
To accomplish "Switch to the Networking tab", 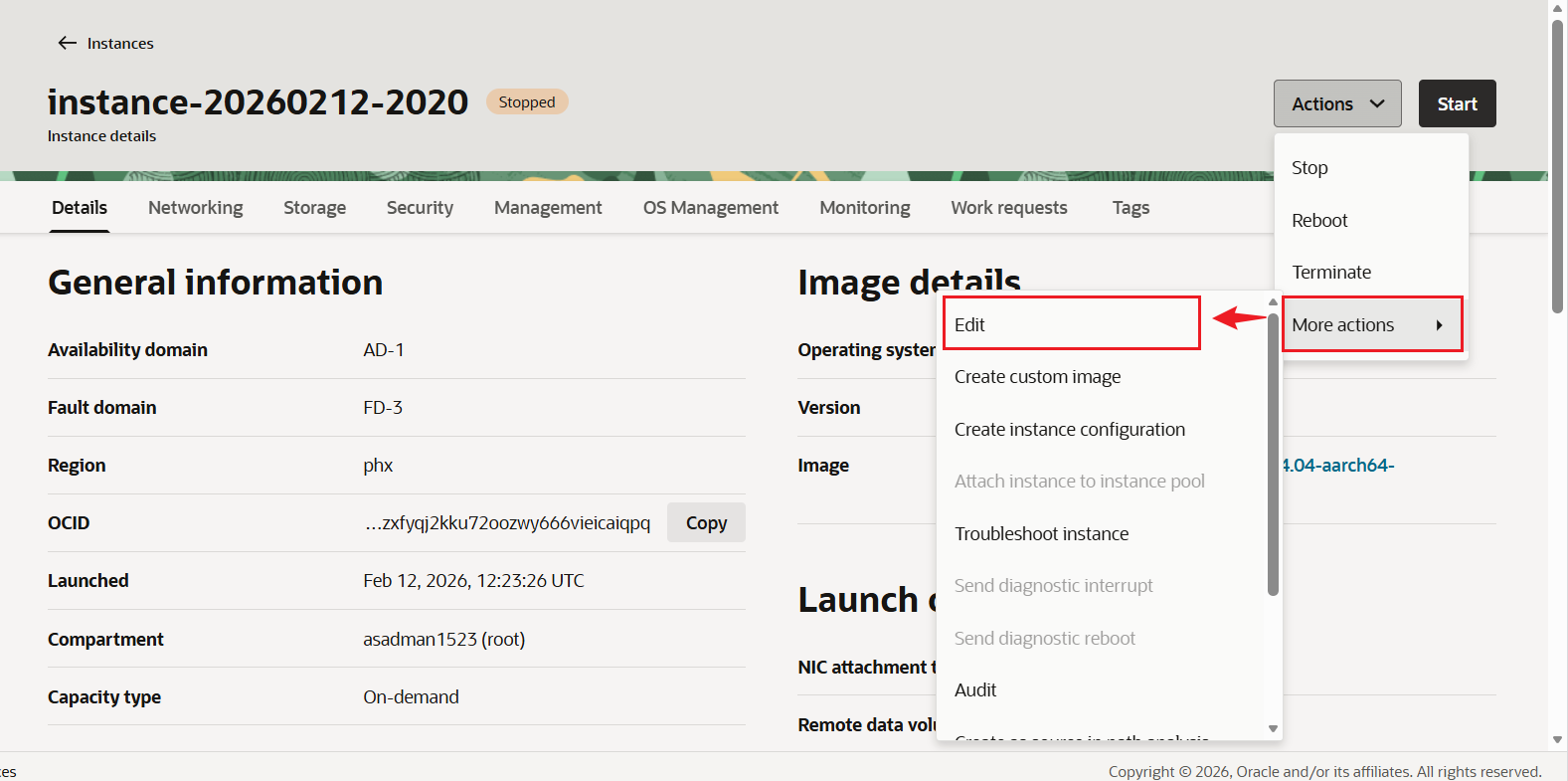I will [x=195, y=207].
